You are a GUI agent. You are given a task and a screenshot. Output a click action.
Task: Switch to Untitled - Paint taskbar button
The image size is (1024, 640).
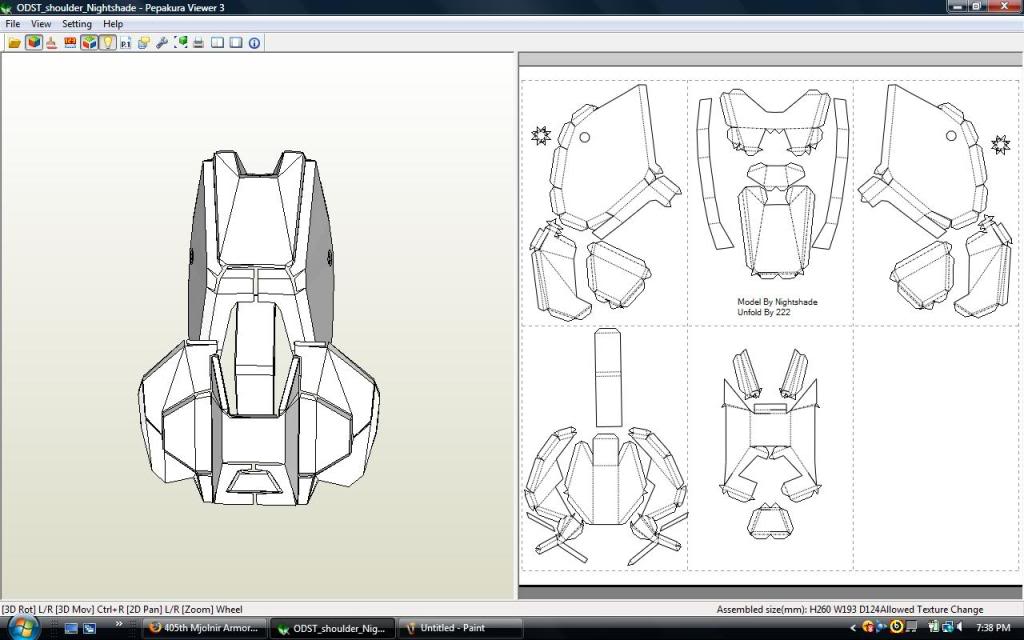click(x=460, y=628)
